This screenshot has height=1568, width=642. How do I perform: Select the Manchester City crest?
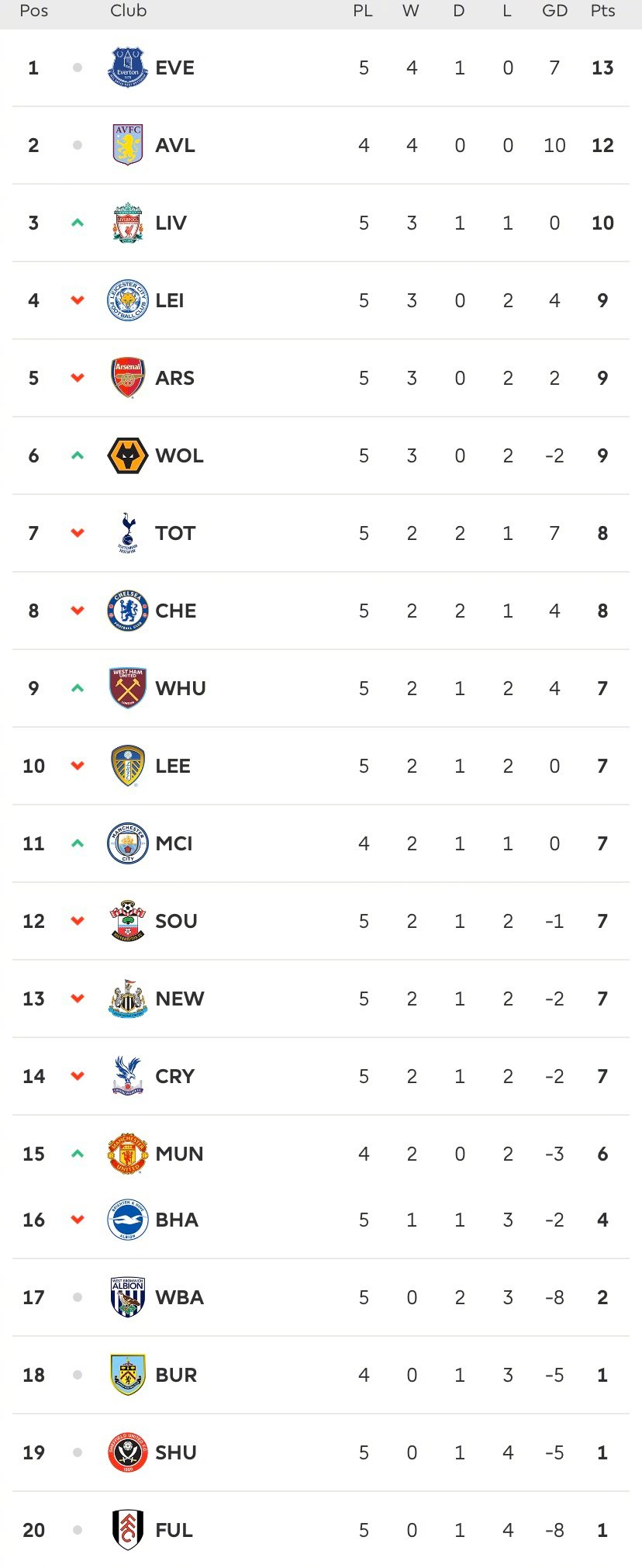pos(127,843)
